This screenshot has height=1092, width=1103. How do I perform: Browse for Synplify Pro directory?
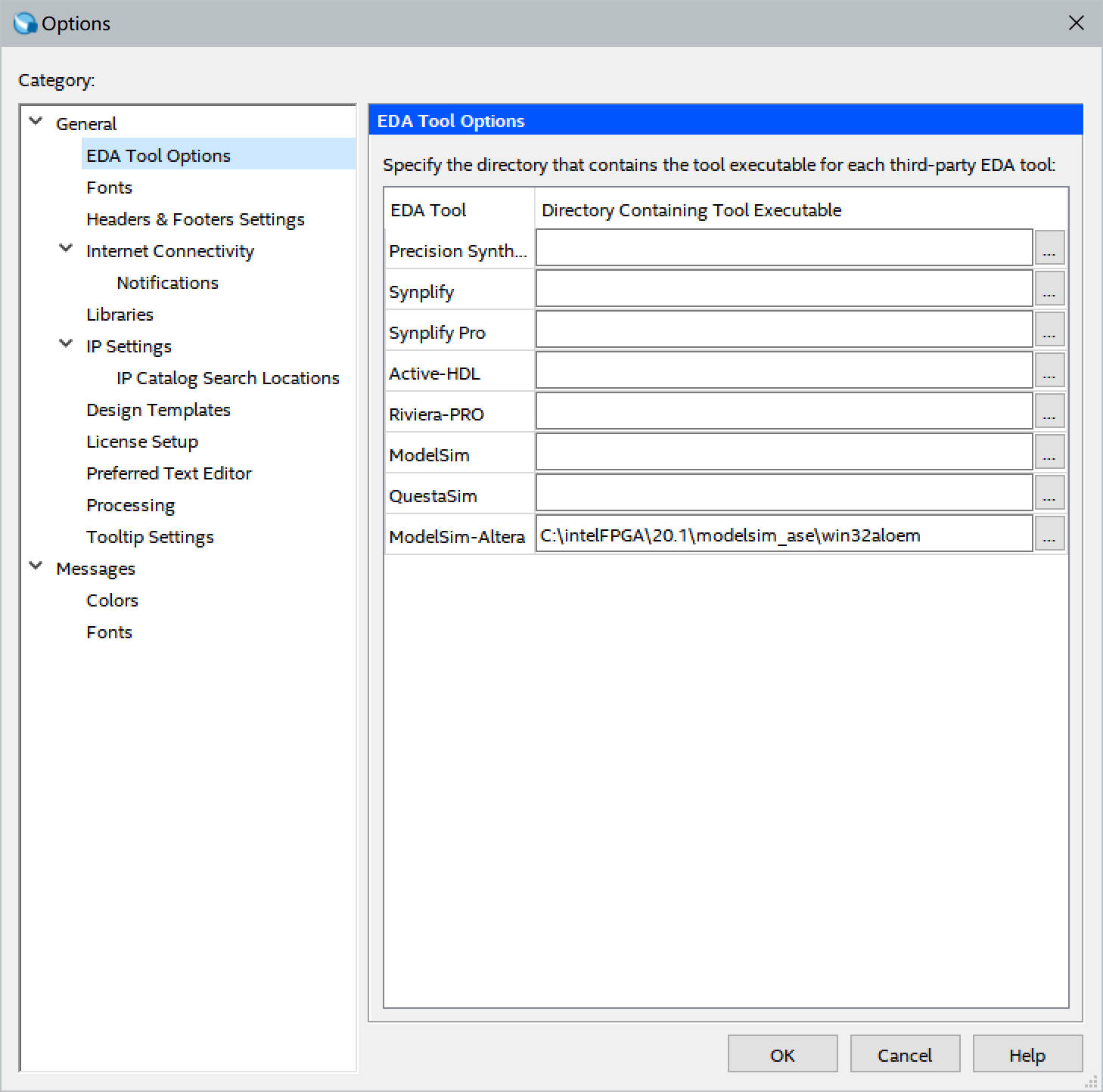click(x=1049, y=330)
